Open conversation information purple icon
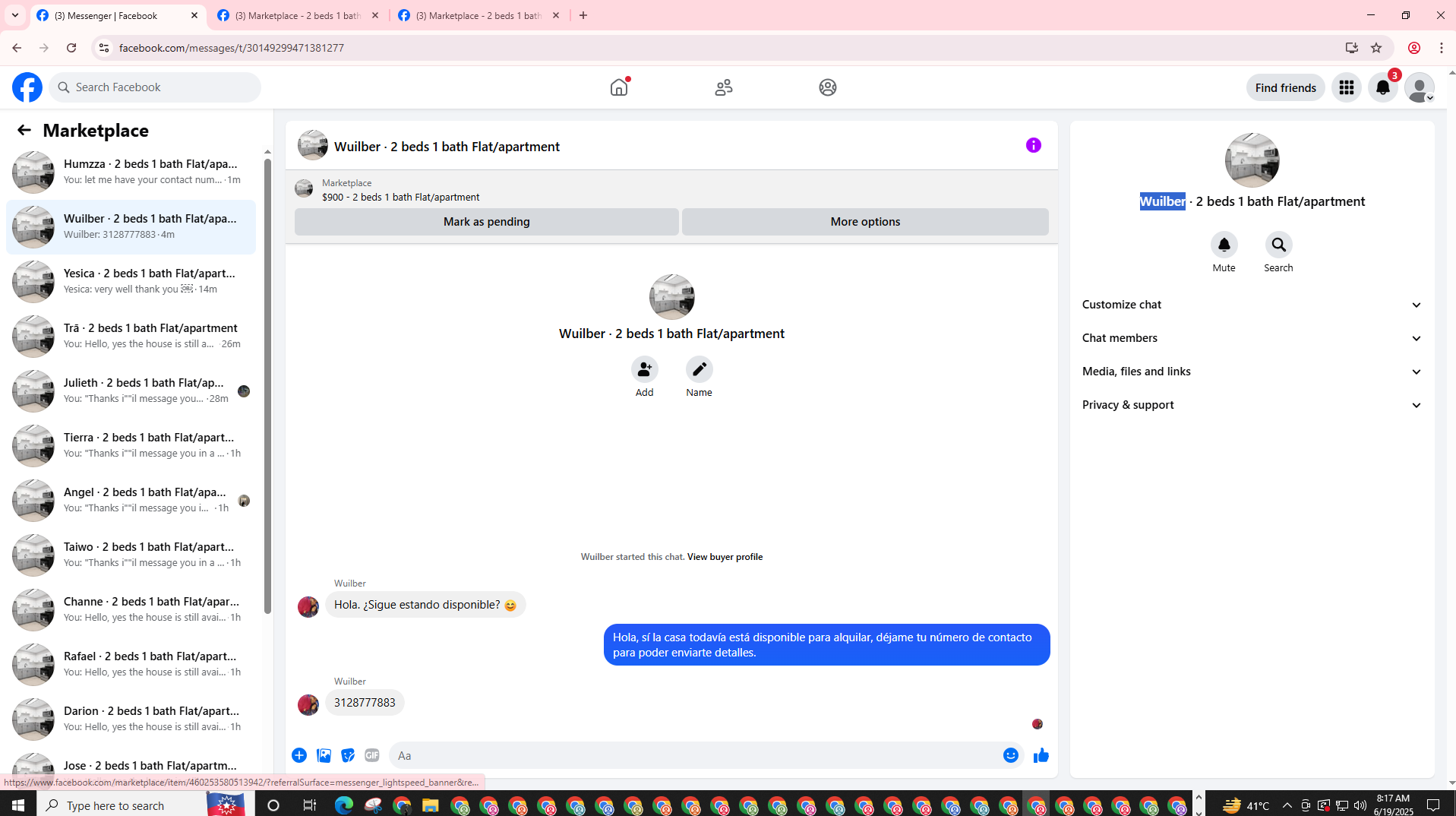The height and width of the screenshot is (816, 1456). click(1034, 145)
